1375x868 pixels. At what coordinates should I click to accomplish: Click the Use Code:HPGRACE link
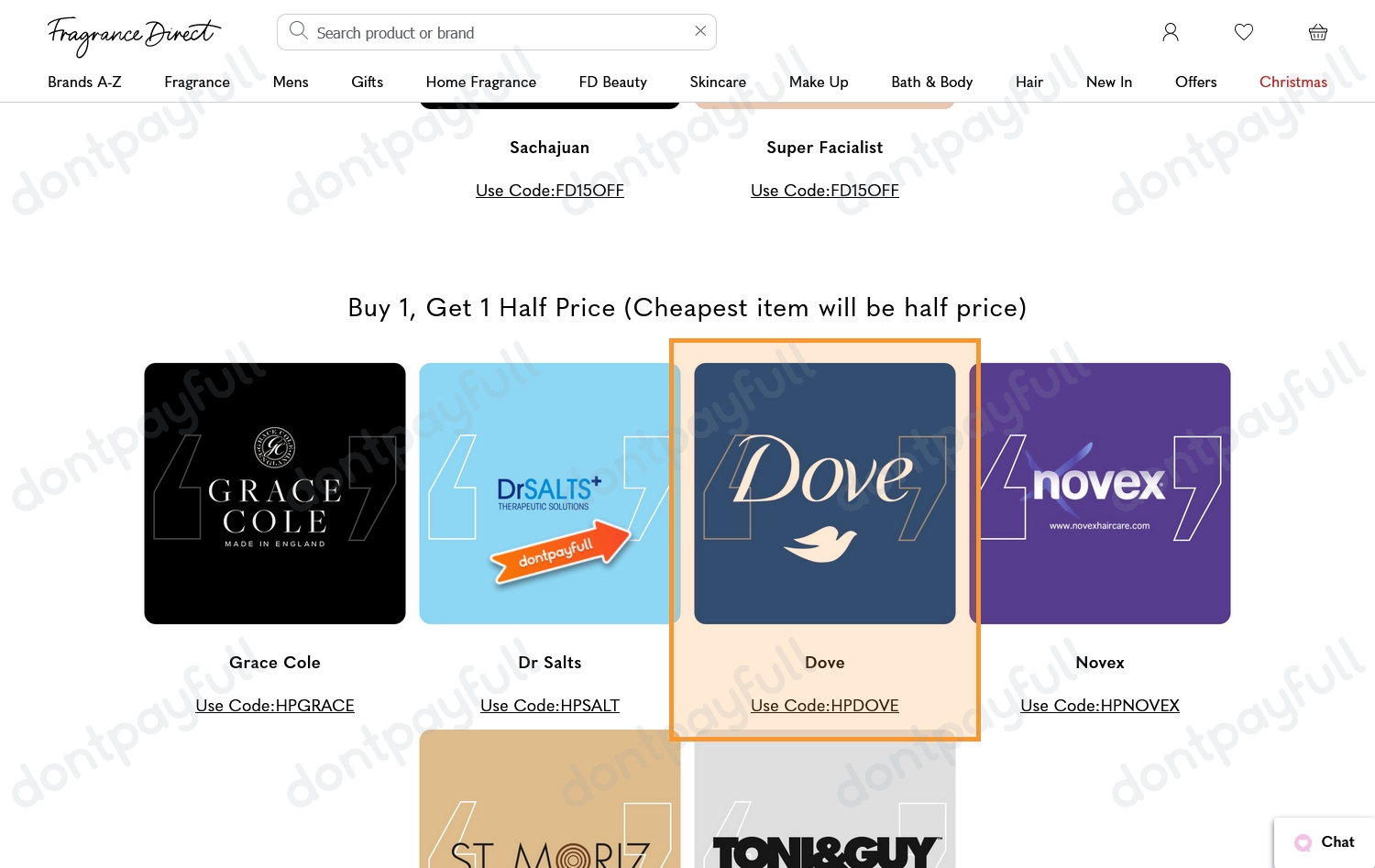pyautogui.click(x=275, y=706)
